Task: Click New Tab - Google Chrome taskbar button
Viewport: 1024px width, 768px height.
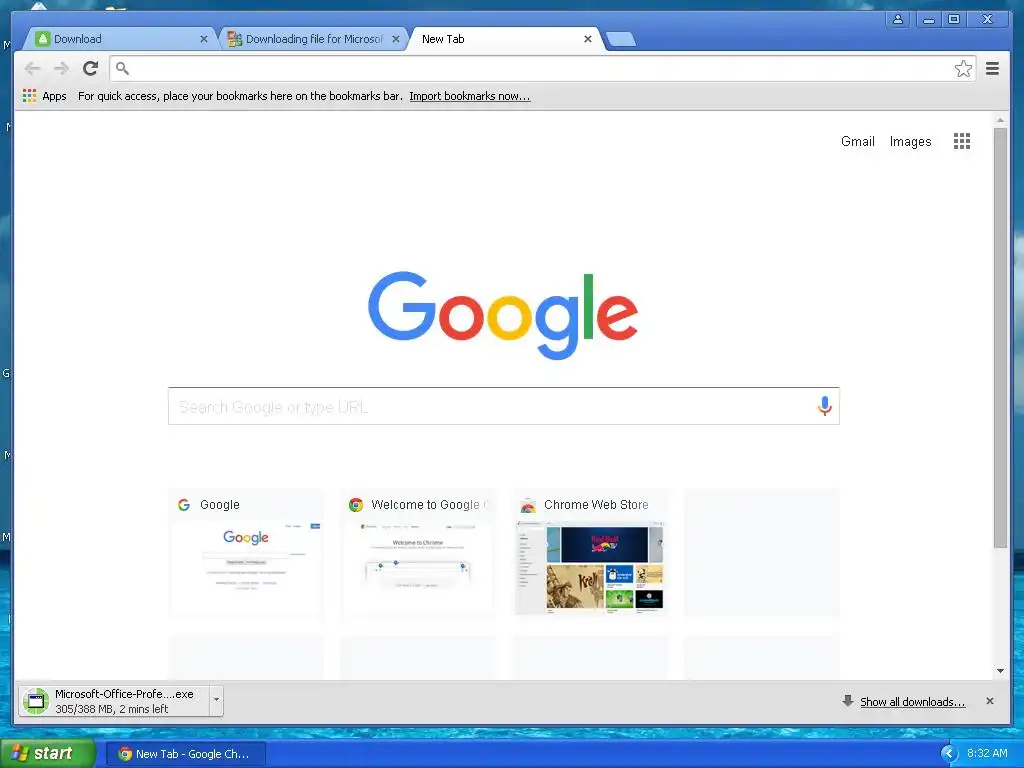Action: (185, 754)
